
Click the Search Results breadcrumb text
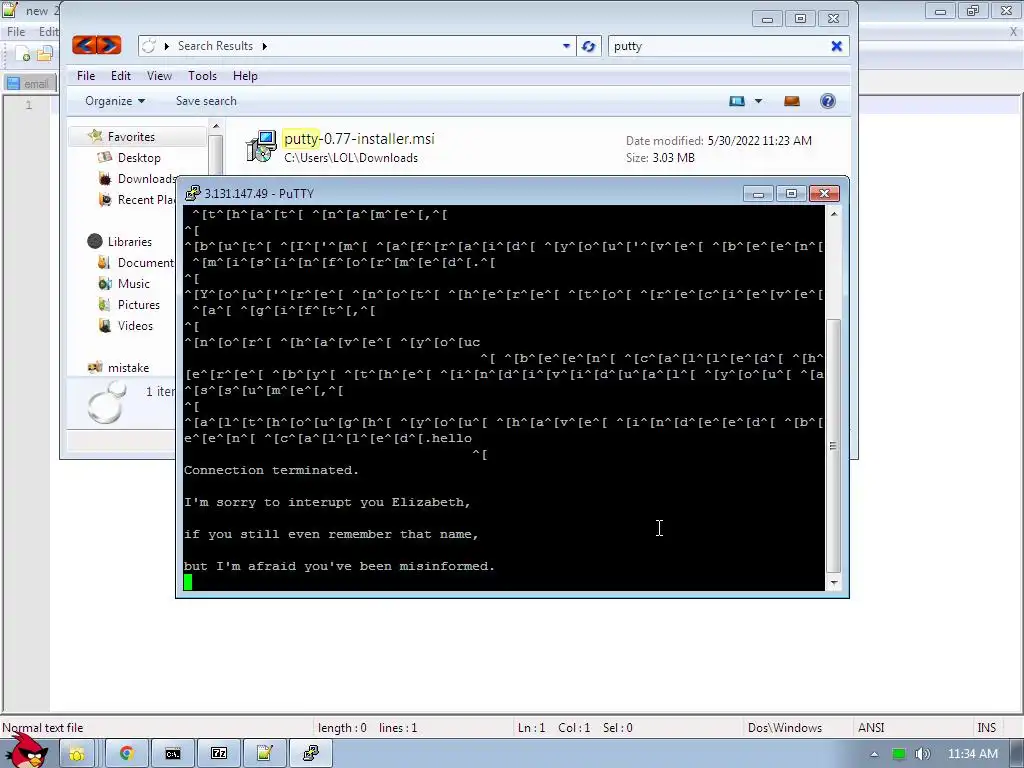[x=215, y=46]
